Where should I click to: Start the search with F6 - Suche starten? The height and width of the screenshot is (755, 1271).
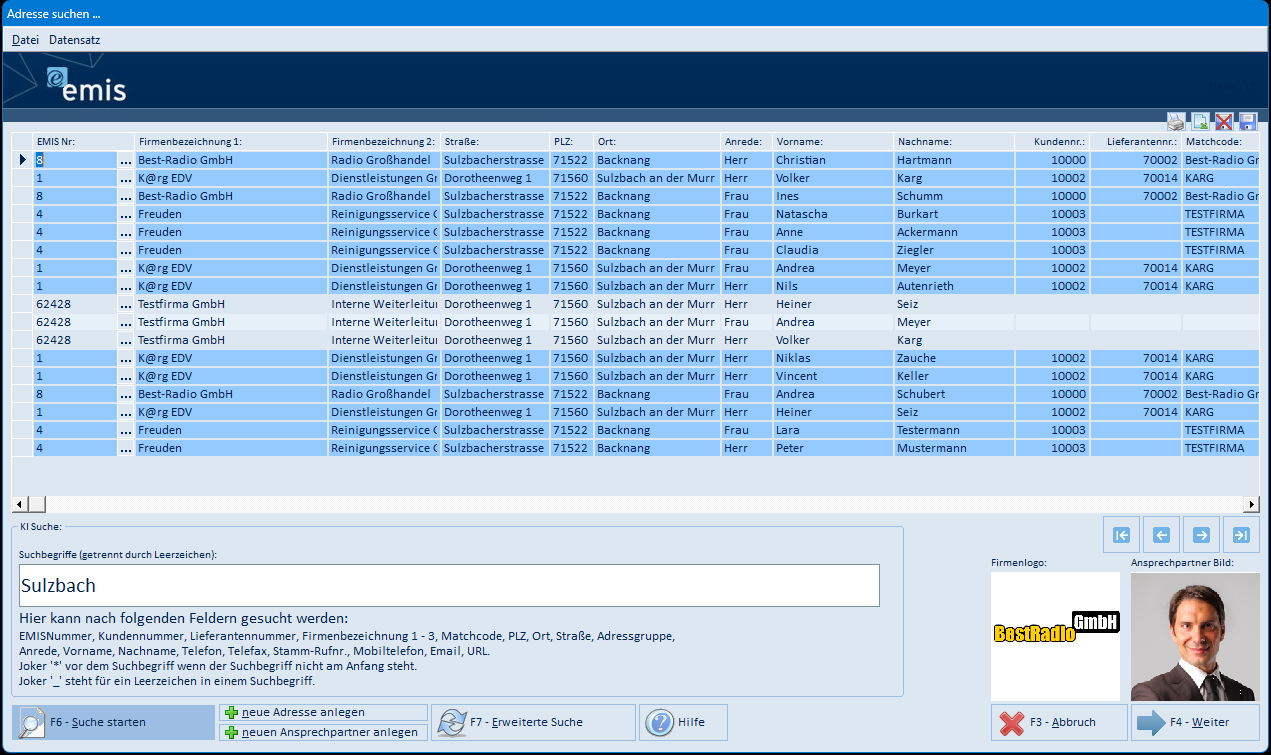[113, 722]
